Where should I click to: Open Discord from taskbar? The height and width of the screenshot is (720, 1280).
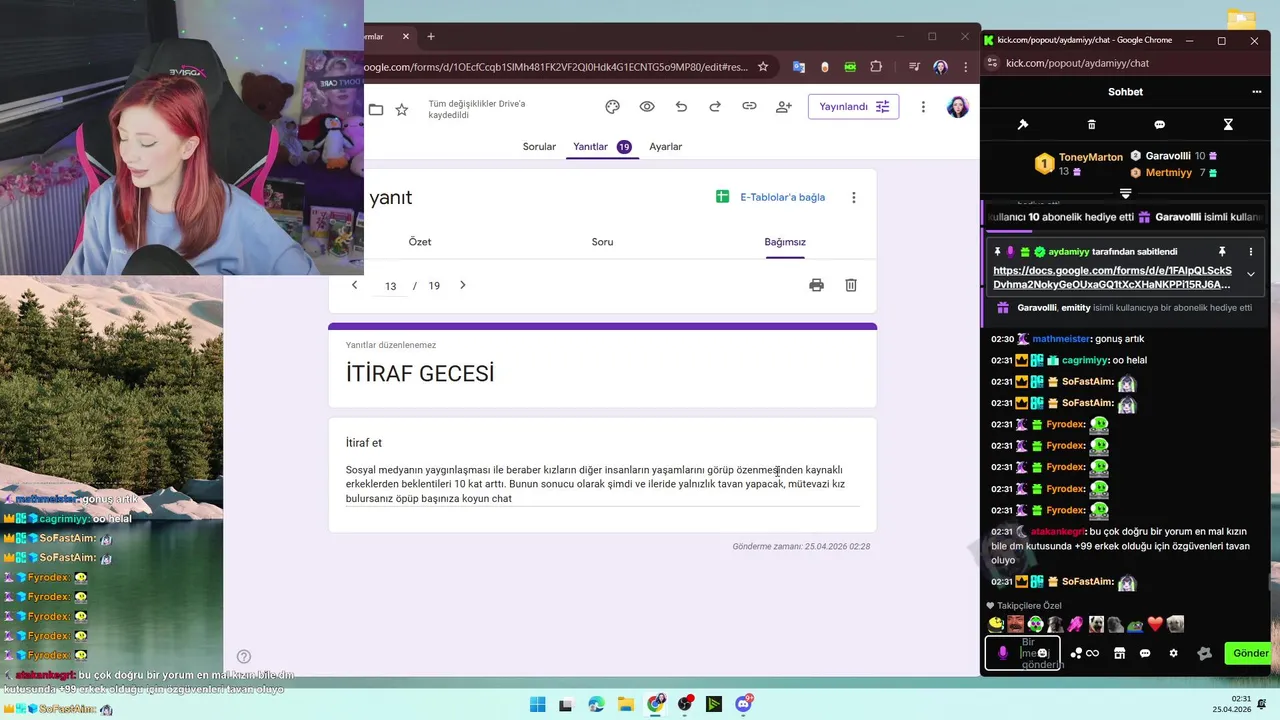tap(744, 704)
